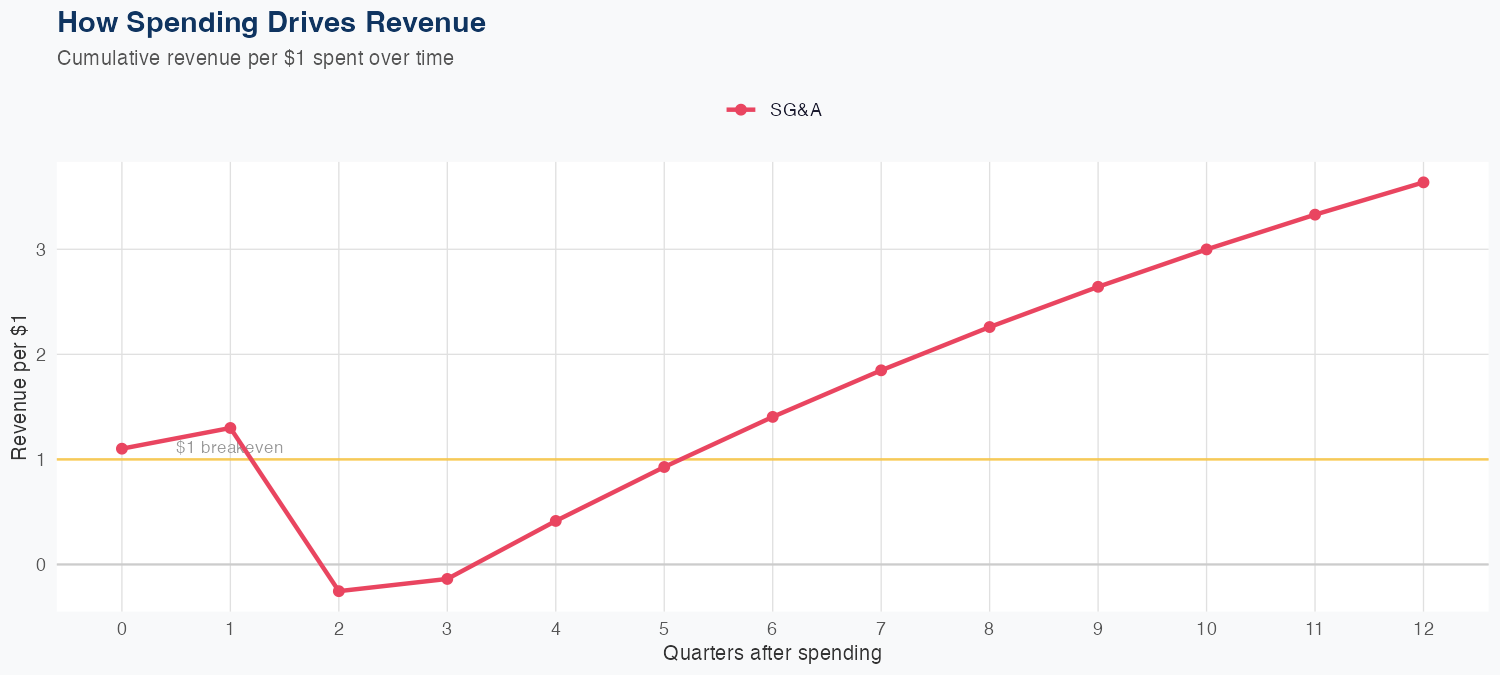Click the chart subtitle about cumulative revenue

coord(255,58)
